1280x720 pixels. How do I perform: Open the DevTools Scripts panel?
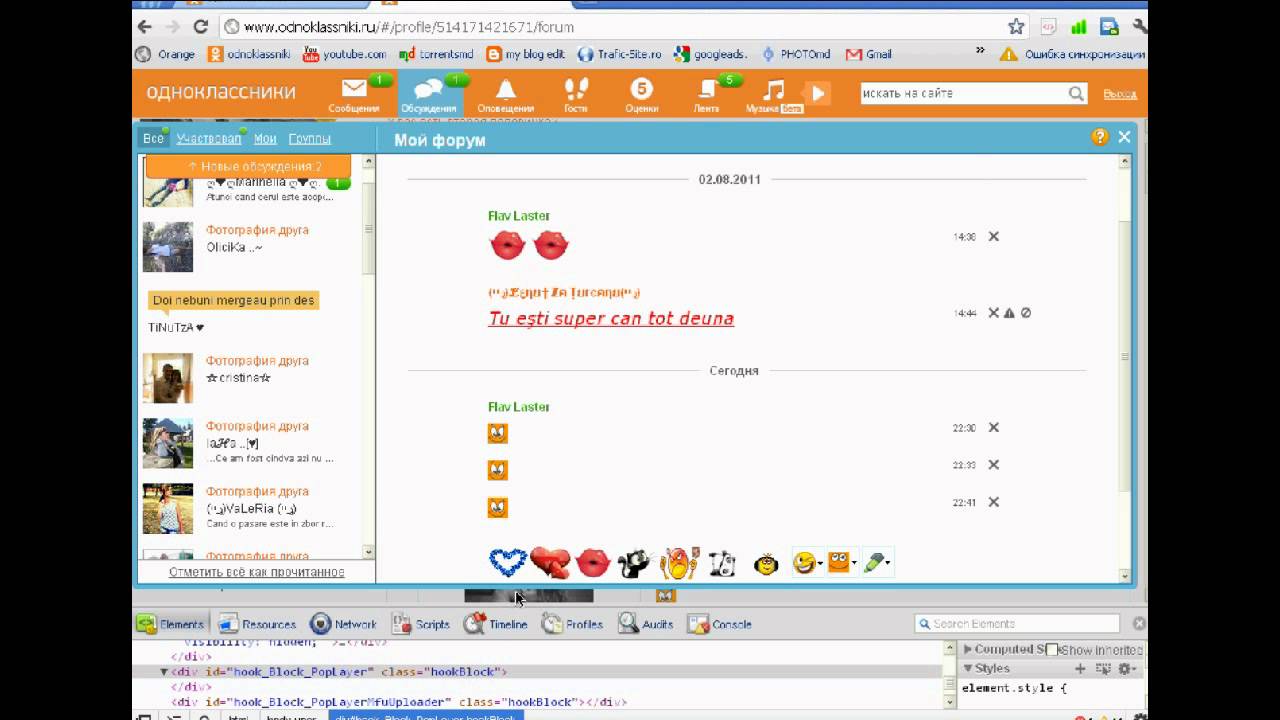tap(421, 624)
